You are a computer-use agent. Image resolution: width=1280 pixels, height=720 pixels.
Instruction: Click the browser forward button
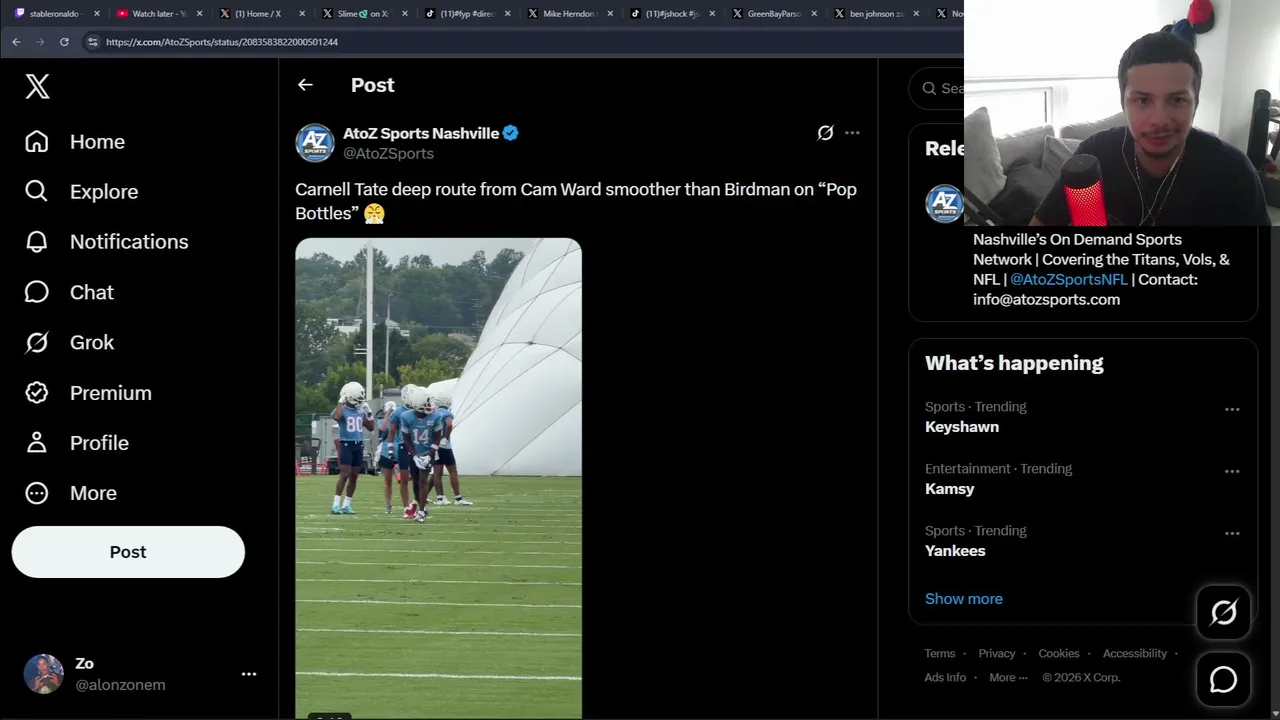click(x=40, y=42)
